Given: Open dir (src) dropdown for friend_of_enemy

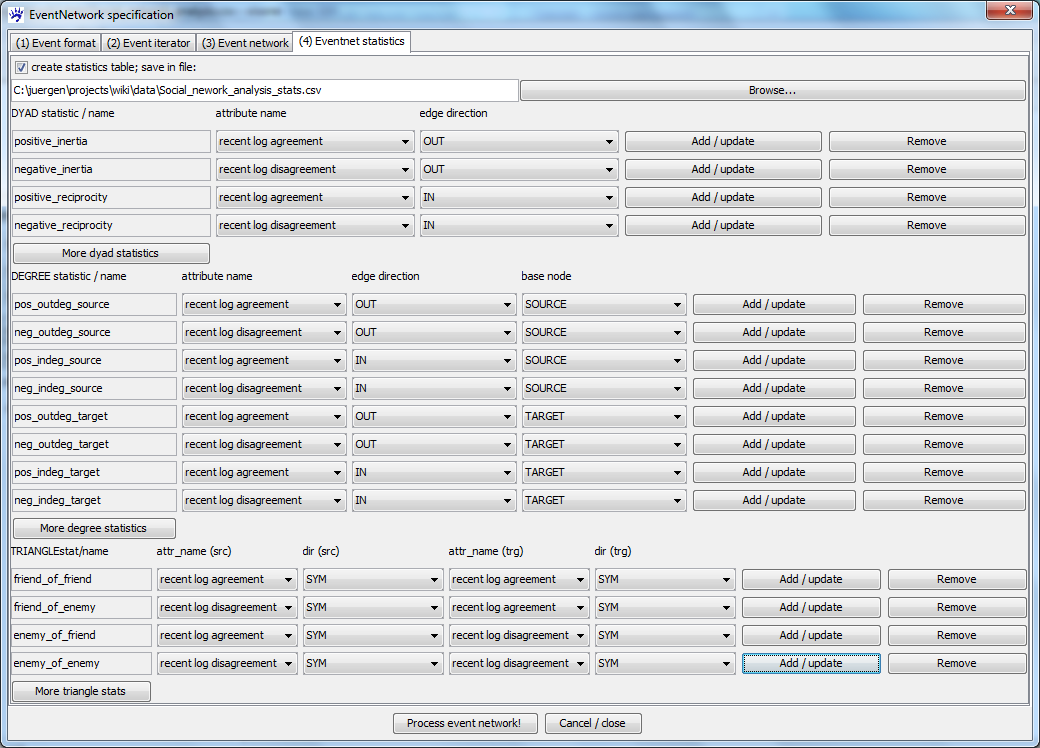Looking at the screenshot, I should coord(373,607).
